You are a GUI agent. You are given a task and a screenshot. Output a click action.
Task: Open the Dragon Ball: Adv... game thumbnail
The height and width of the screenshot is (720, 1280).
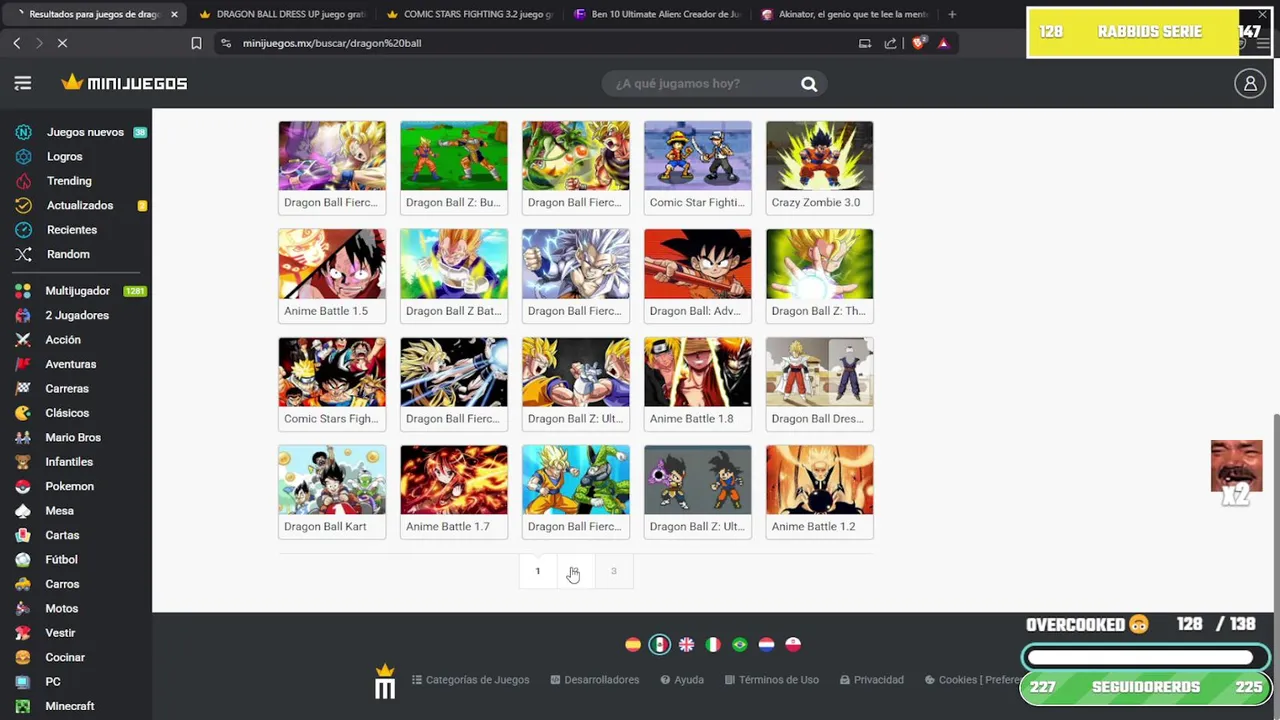point(697,276)
